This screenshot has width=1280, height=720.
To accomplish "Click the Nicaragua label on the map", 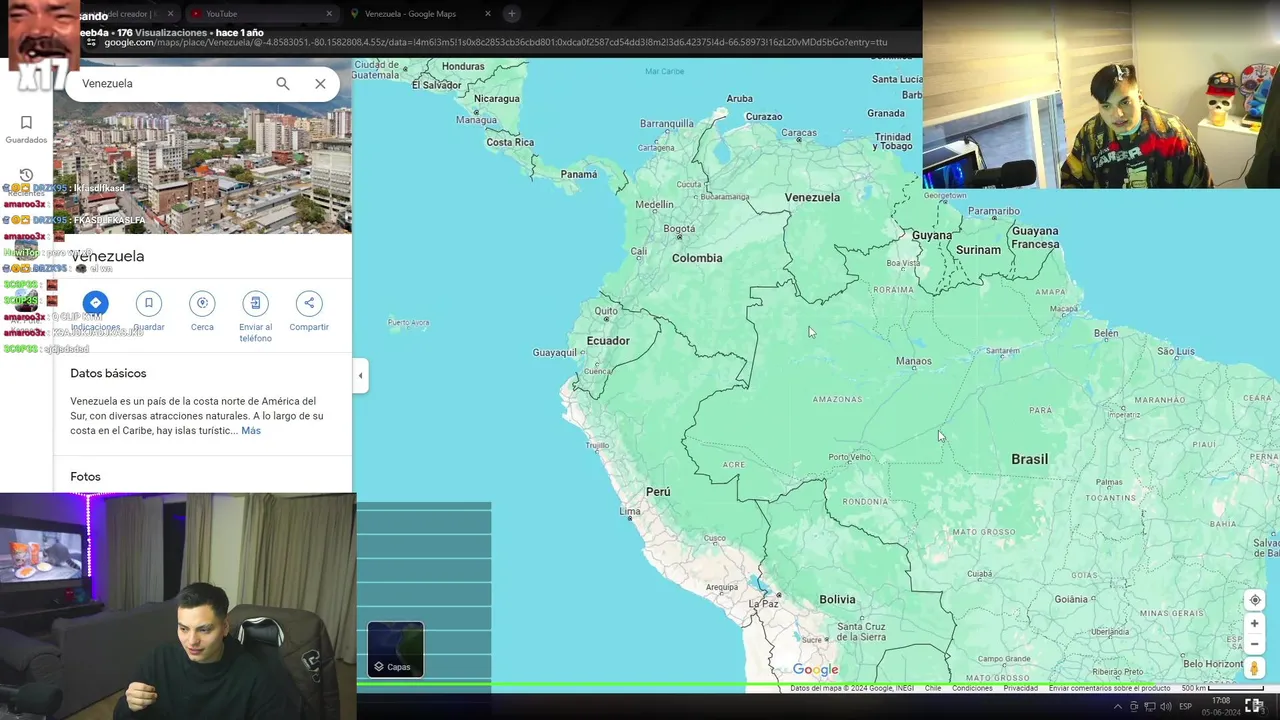I will pyautogui.click(x=497, y=99).
